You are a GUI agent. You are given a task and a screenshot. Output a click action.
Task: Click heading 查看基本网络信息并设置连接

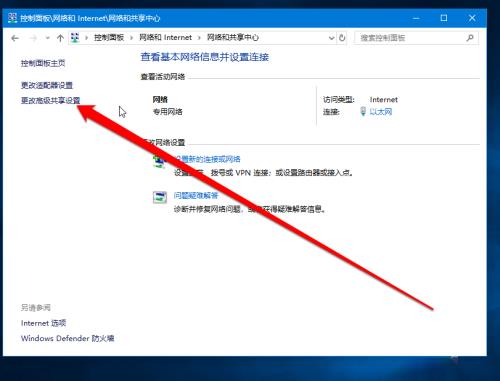click(x=204, y=57)
